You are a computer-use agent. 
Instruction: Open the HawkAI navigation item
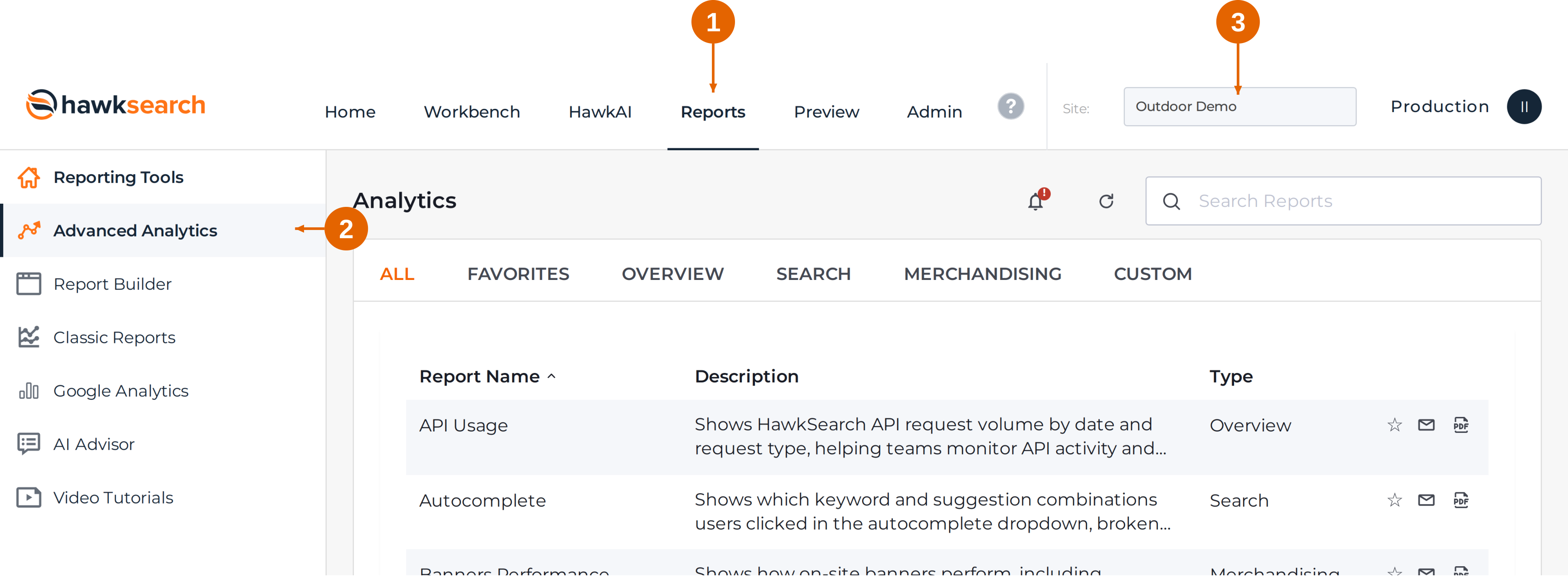(599, 112)
